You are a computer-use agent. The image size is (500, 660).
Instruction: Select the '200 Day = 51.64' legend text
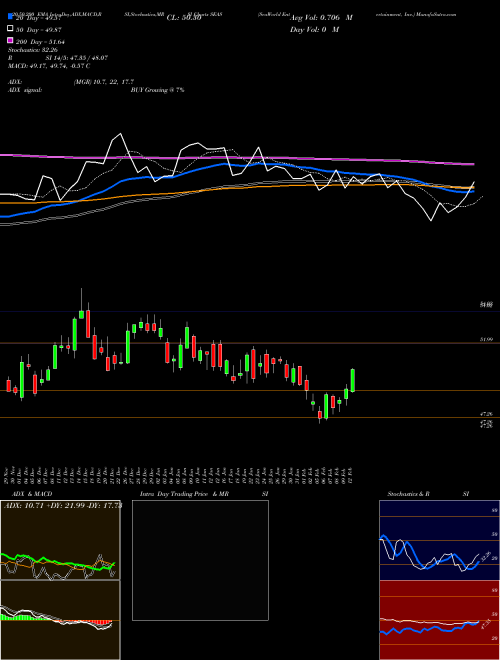coord(40,42)
